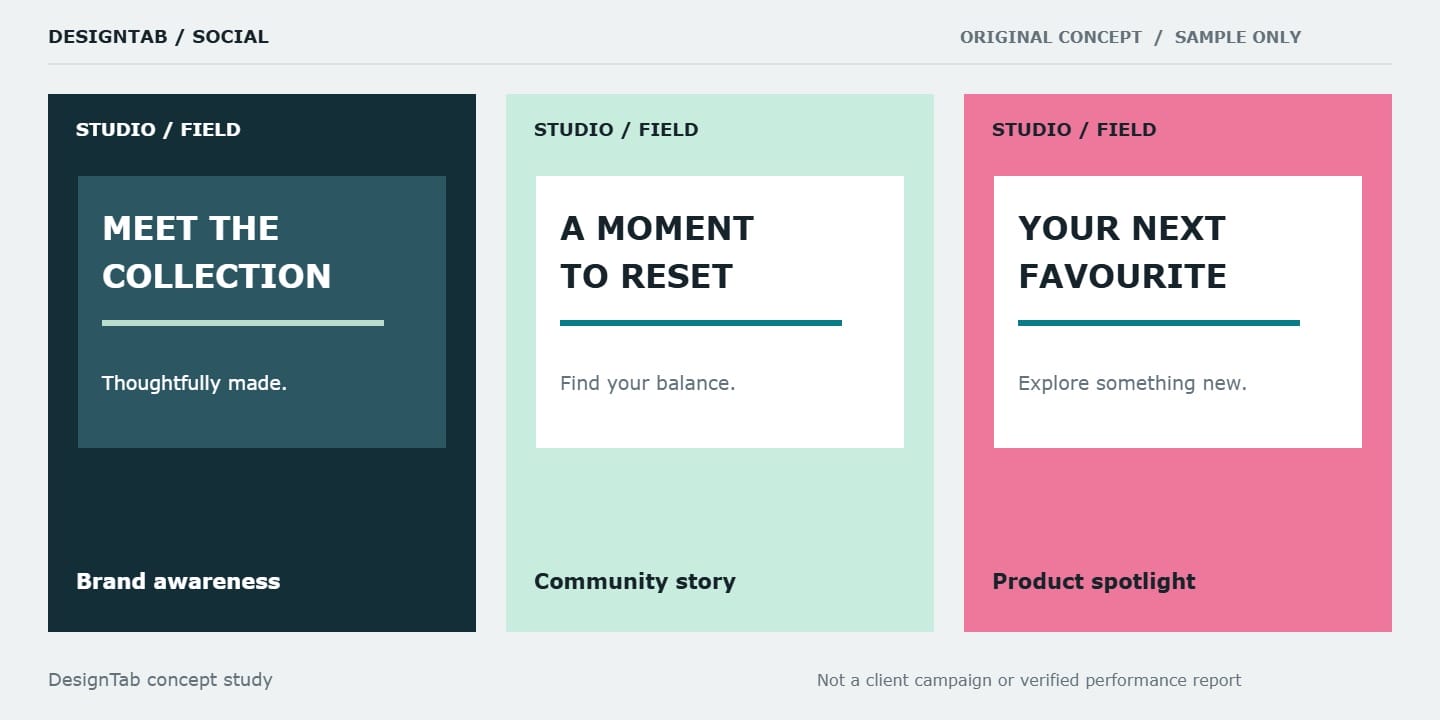The image size is (1440, 720).
Task: Select the "Not a client campaign" footer disclaimer
Action: (1029, 680)
